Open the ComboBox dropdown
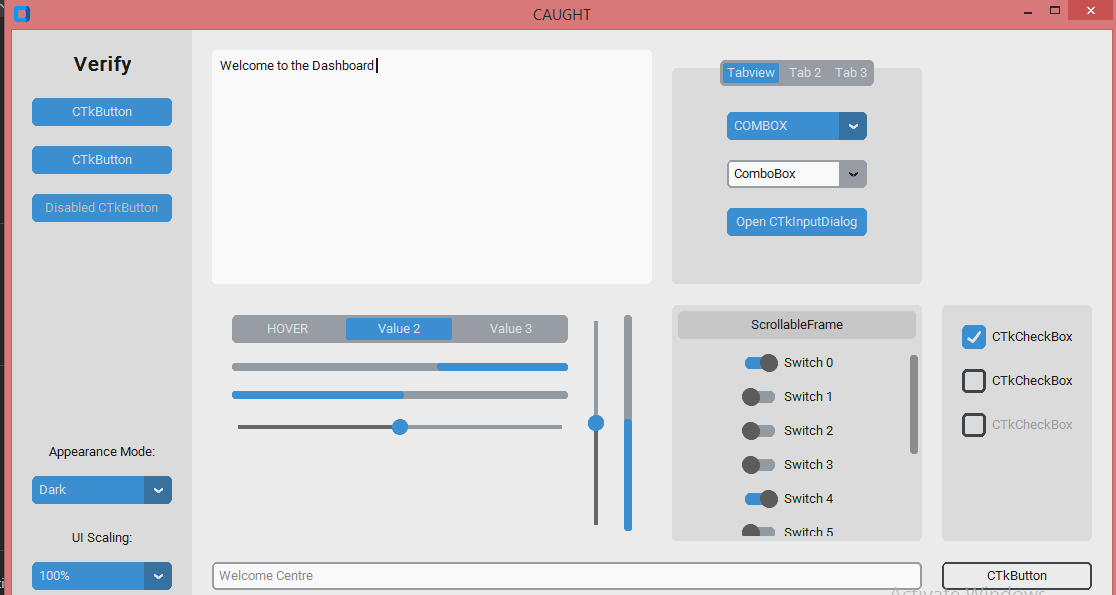1116x595 pixels. click(853, 174)
